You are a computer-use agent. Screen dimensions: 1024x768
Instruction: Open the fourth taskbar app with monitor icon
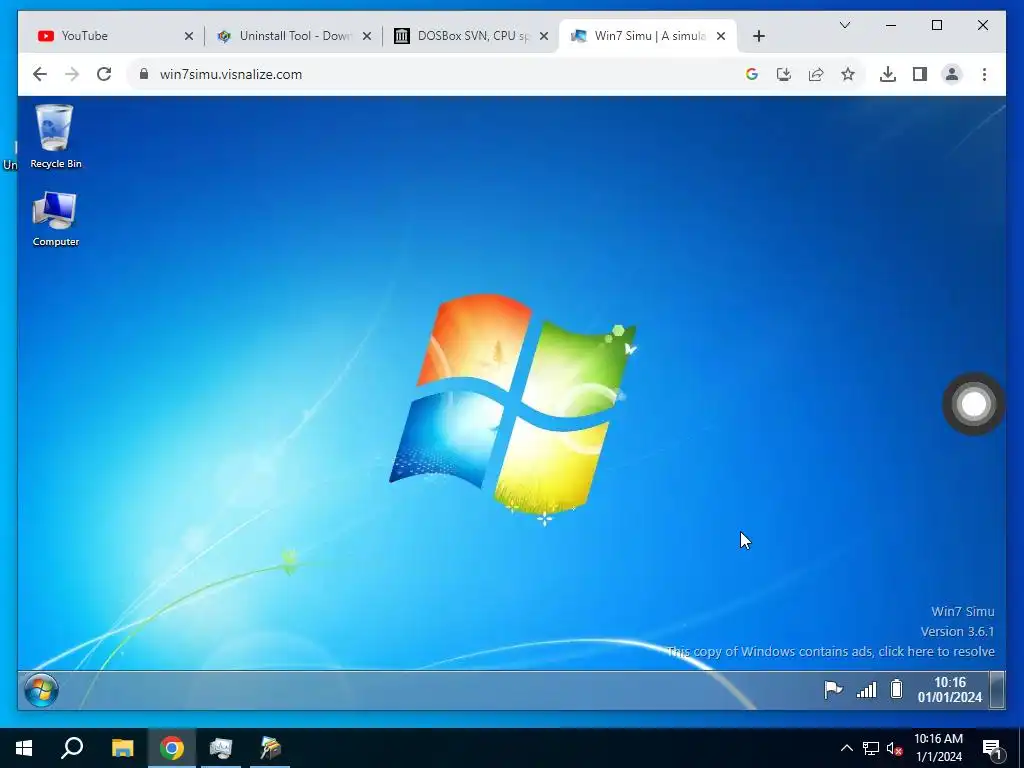click(221, 748)
